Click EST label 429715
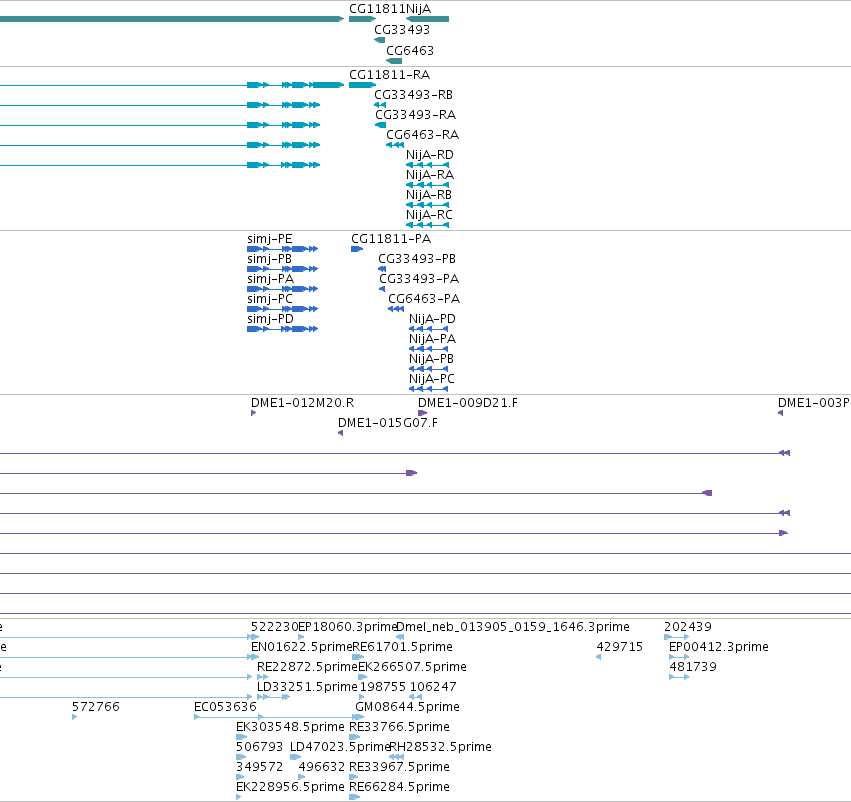Screen dimensions: 851x802 pyautogui.click(x=619, y=647)
